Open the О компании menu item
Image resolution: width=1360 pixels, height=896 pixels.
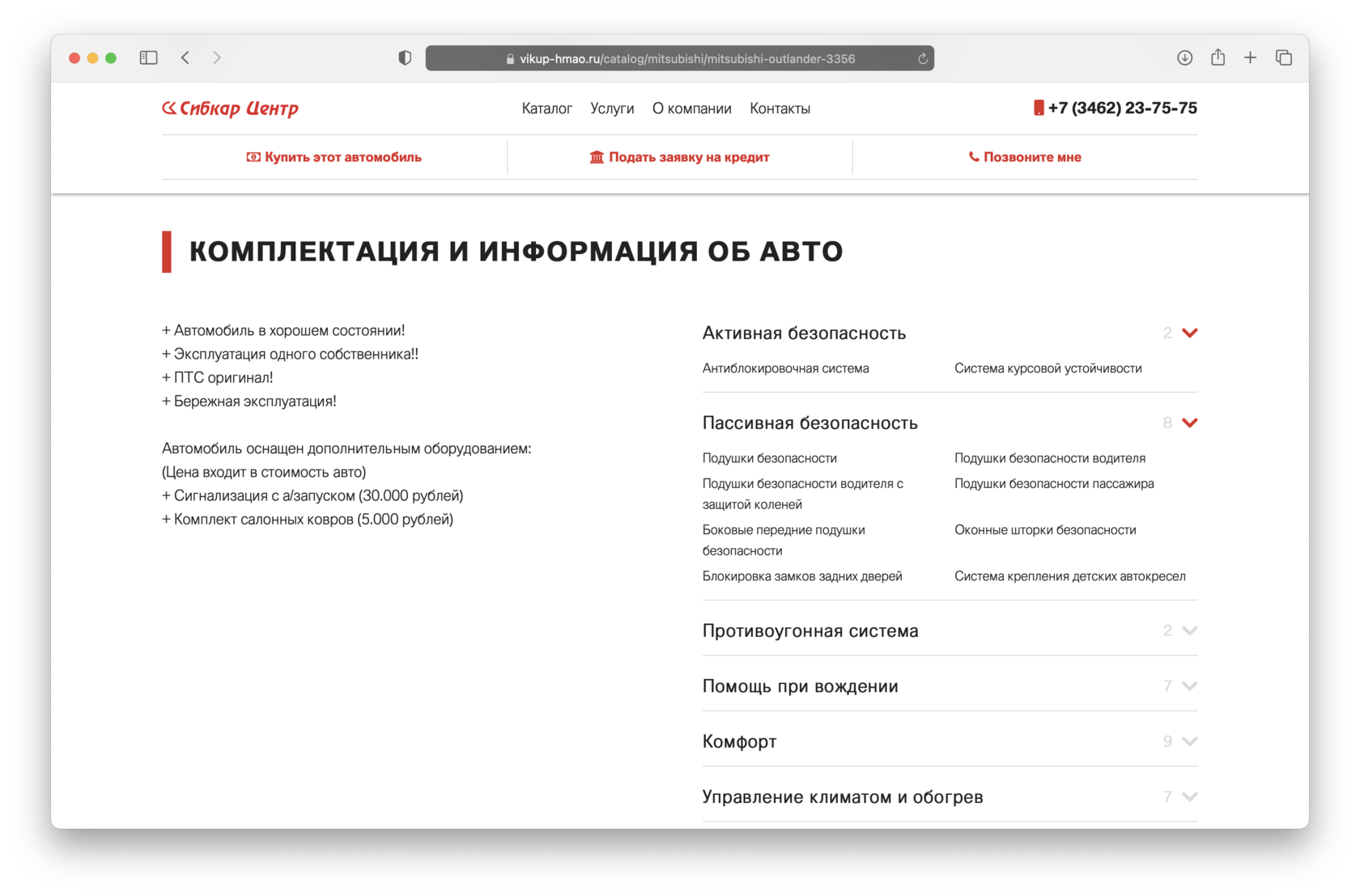coord(692,108)
